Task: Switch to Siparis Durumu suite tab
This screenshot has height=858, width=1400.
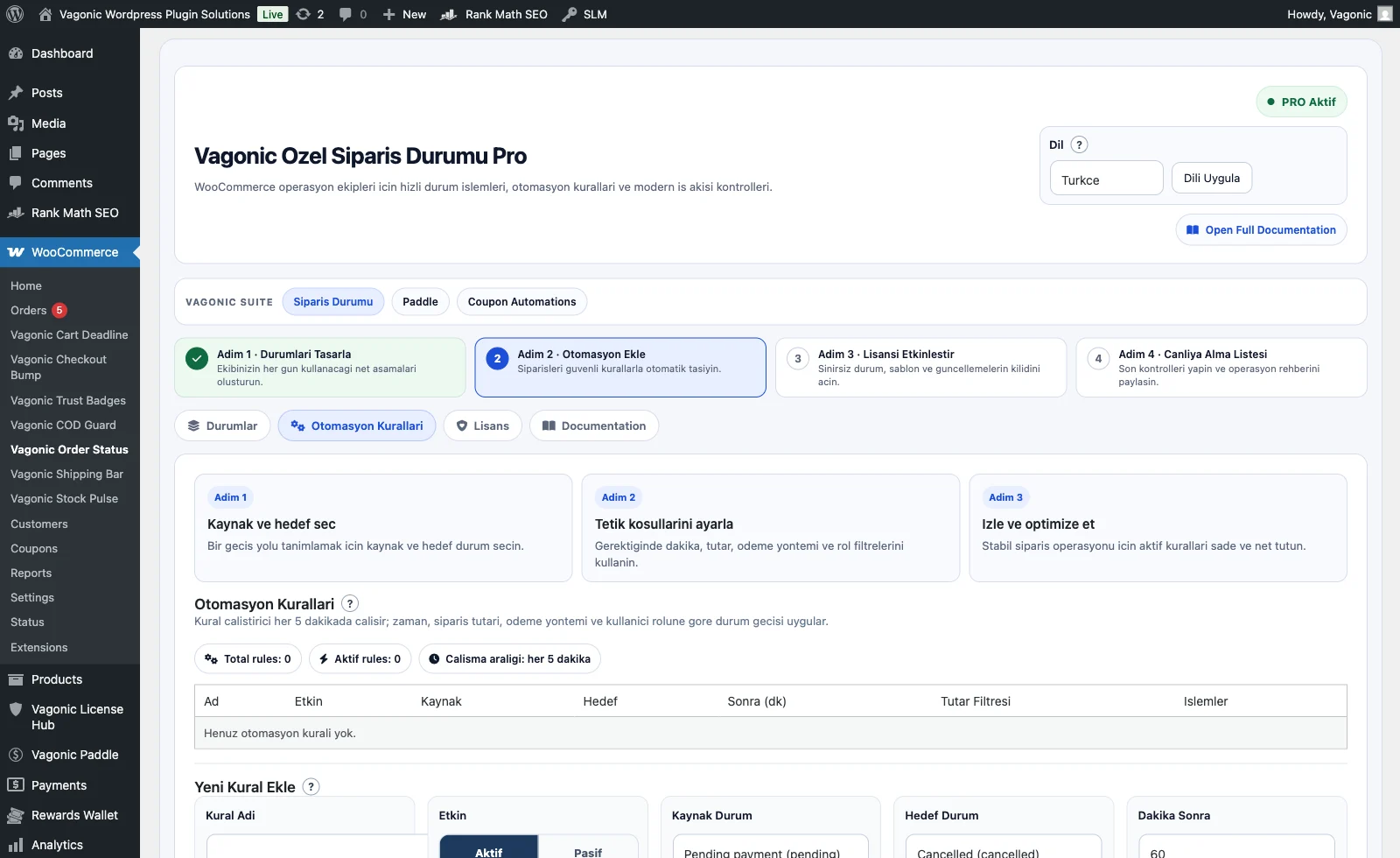Action: click(x=333, y=302)
